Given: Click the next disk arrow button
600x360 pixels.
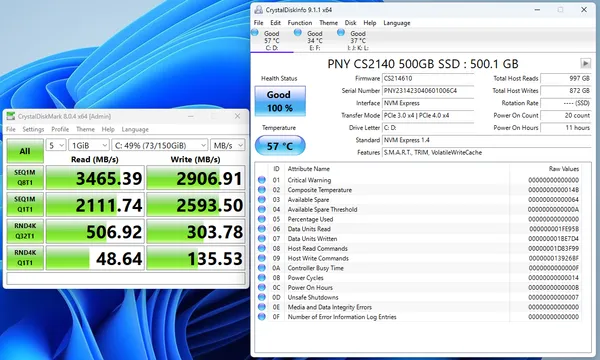Looking at the screenshot, I should point(585,64).
